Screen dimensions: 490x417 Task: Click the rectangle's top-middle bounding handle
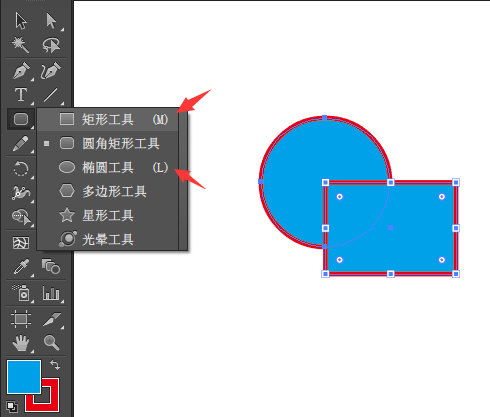coord(391,182)
